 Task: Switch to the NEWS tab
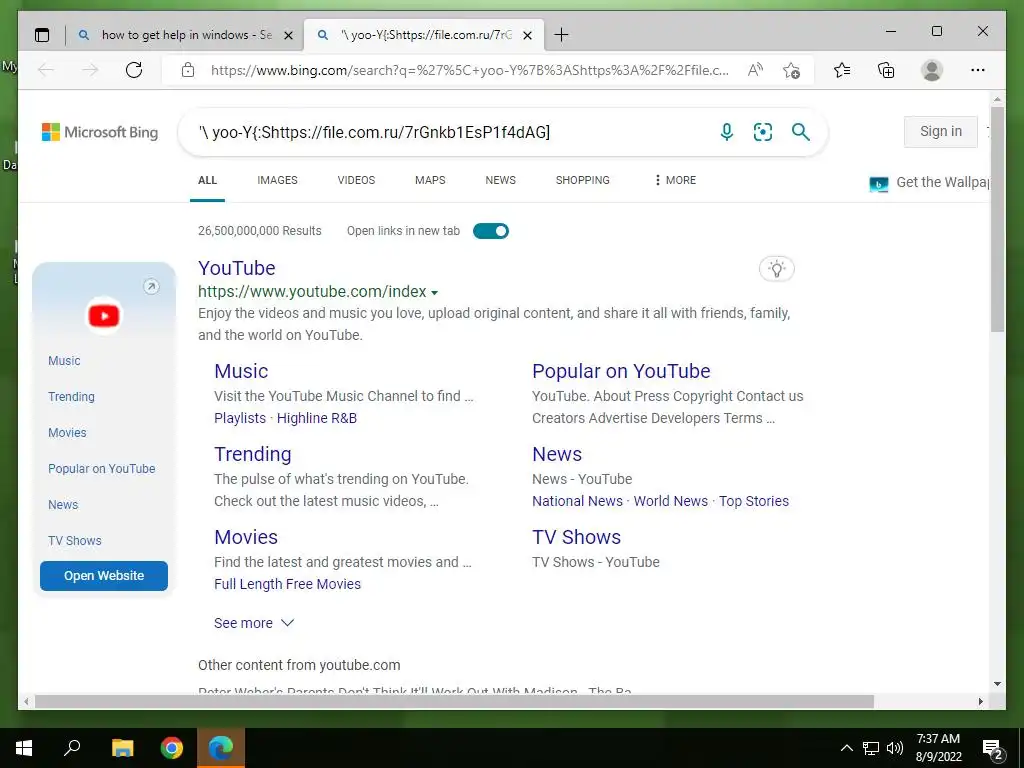pos(501,180)
